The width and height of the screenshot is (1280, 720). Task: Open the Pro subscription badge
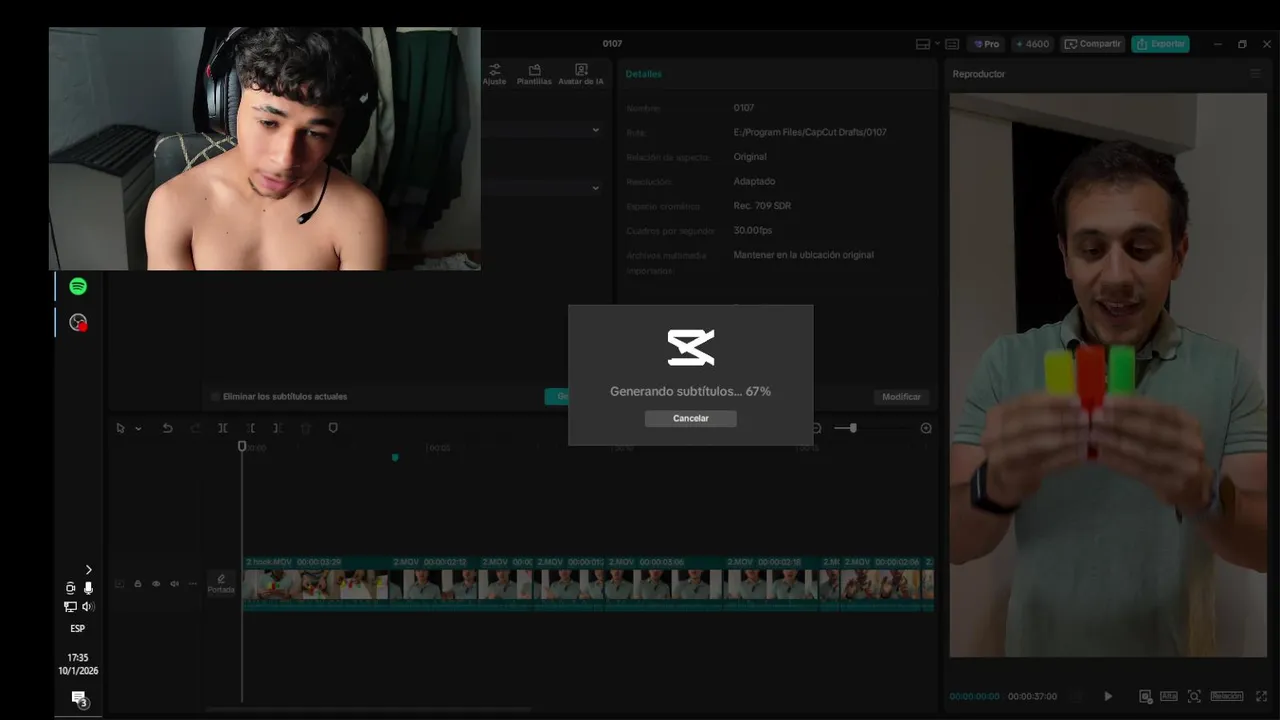tap(986, 44)
